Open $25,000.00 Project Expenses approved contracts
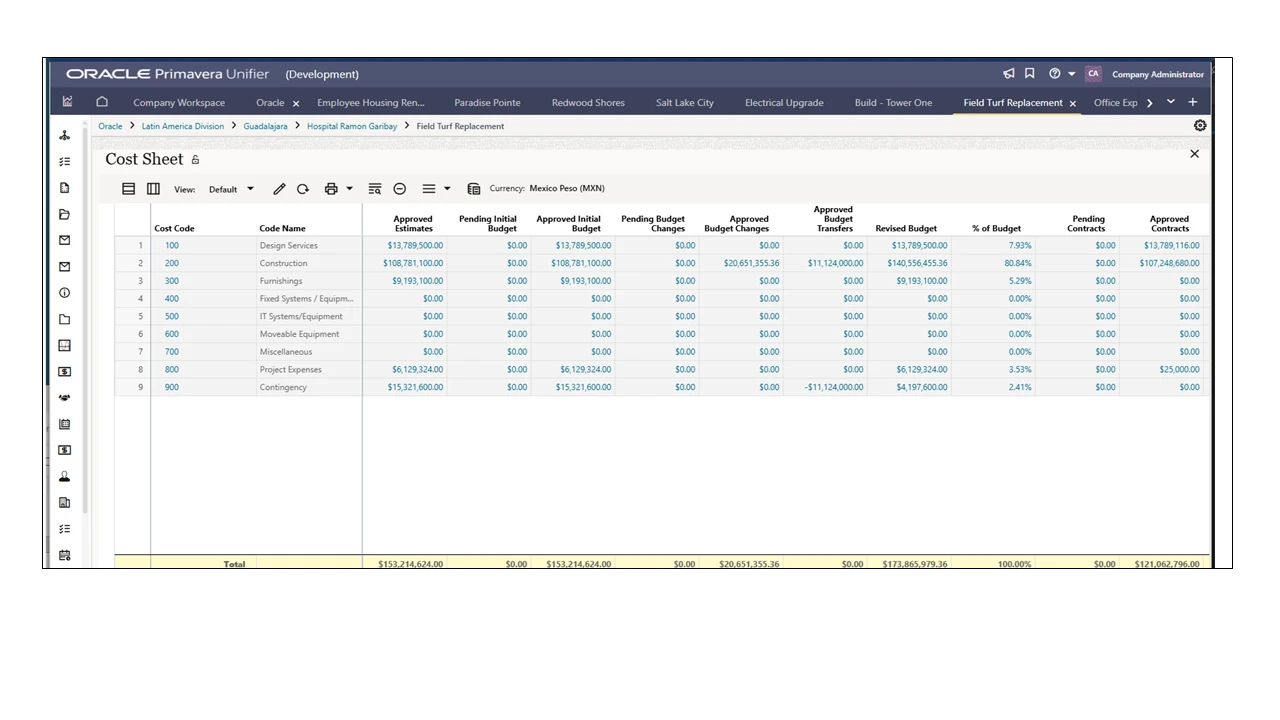The height and width of the screenshot is (720, 1280). [1179, 370]
